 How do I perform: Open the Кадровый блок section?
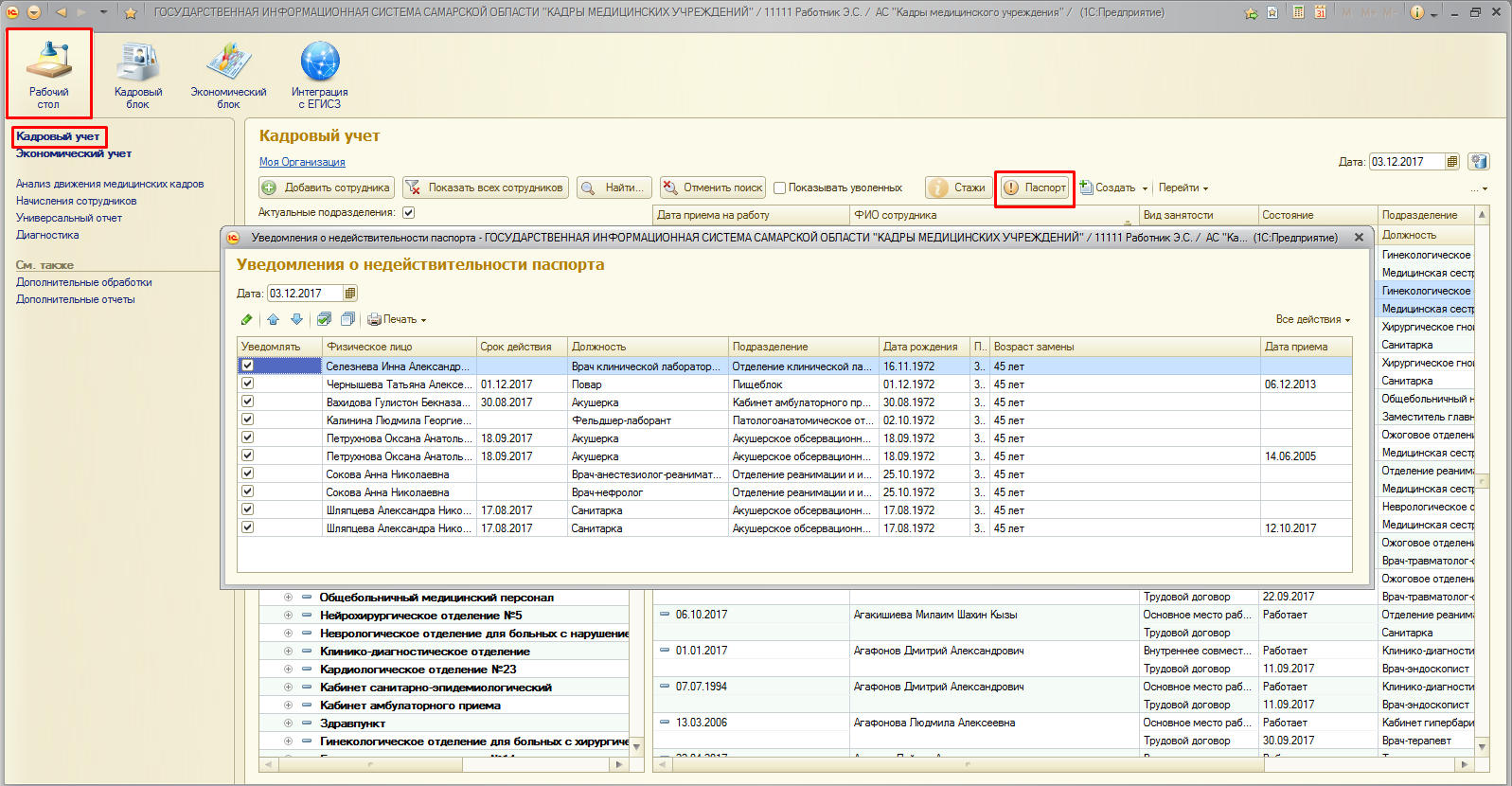(x=138, y=74)
